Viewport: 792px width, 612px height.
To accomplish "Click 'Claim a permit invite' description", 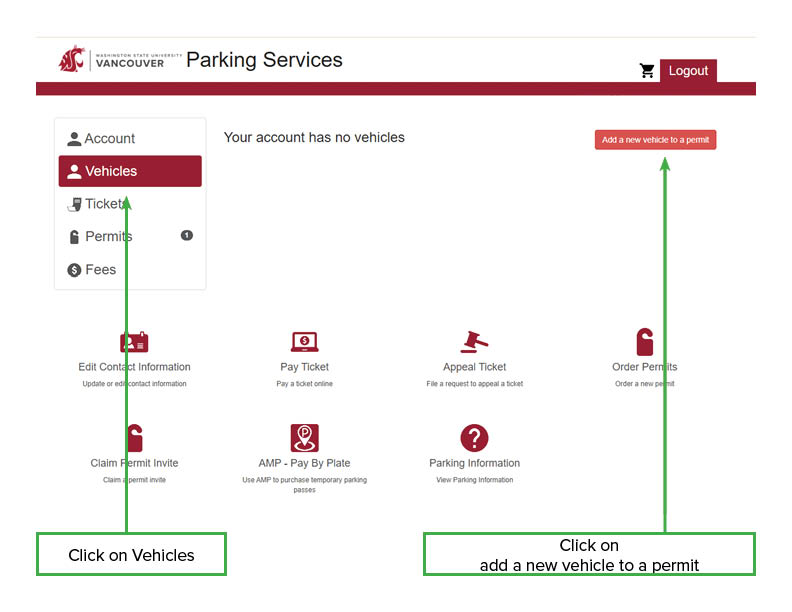I will tap(134, 480).
